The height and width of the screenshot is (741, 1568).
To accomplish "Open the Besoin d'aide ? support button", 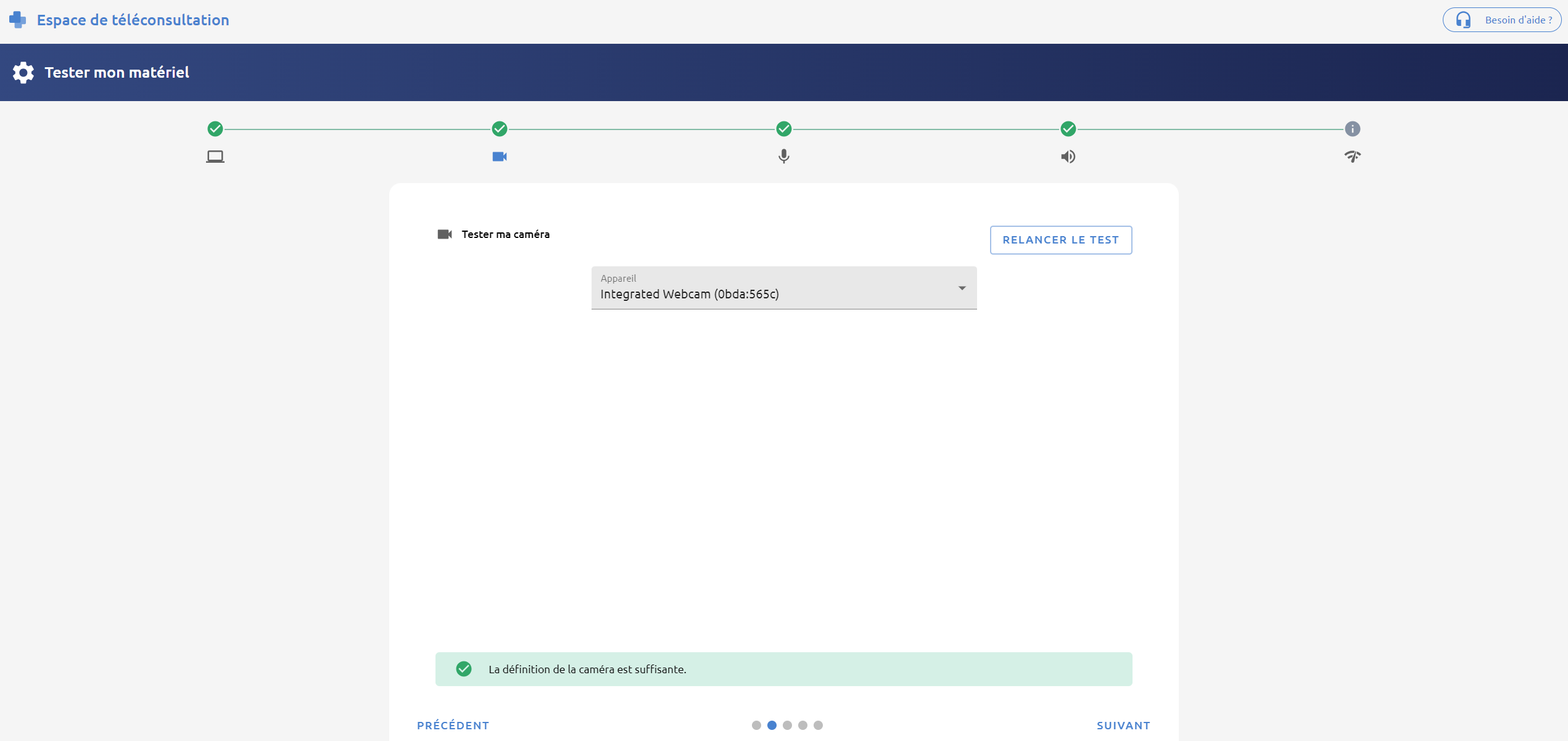I will click(1501, 20).
